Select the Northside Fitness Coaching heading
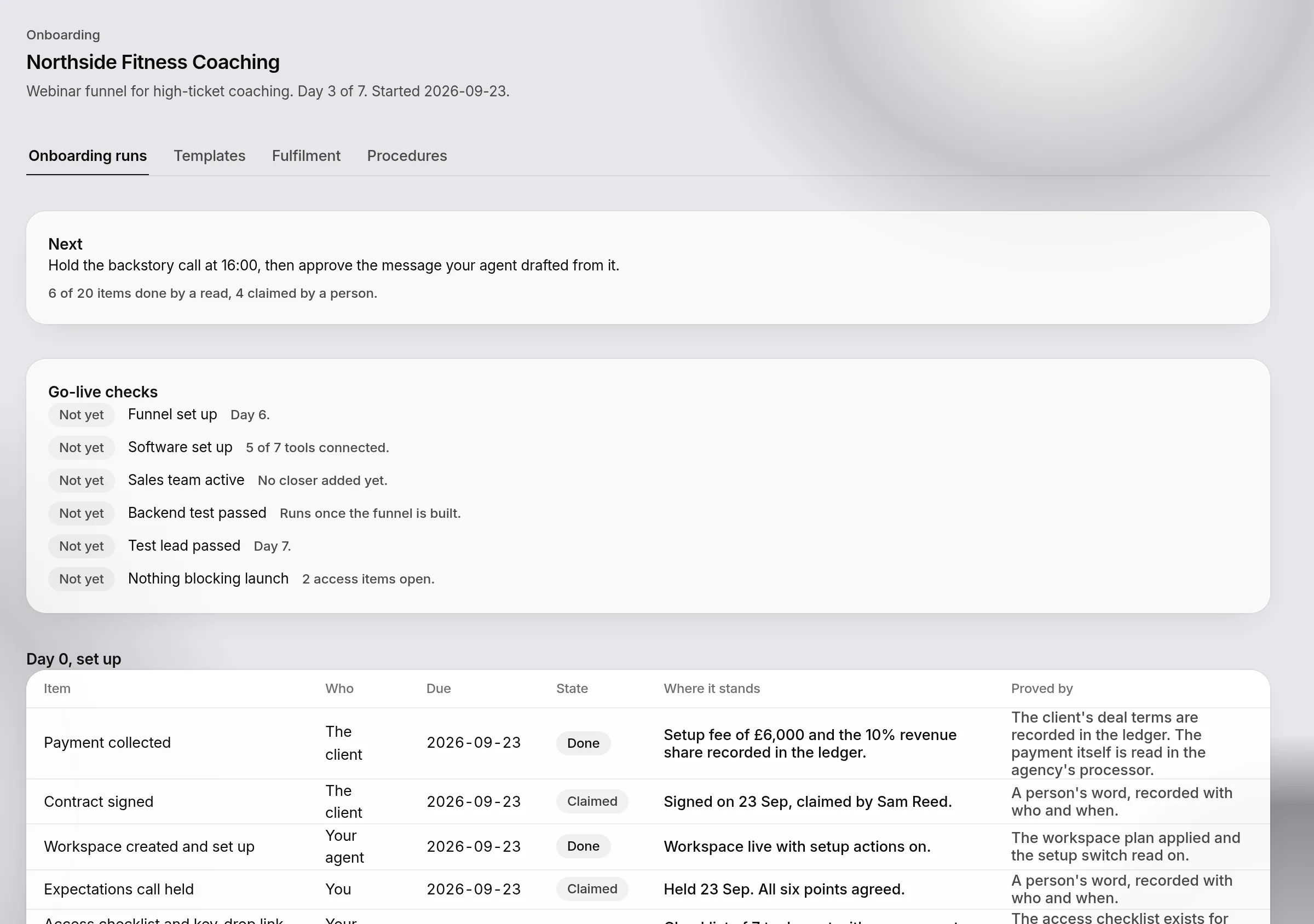The image size is (1314, 924). 153,62
